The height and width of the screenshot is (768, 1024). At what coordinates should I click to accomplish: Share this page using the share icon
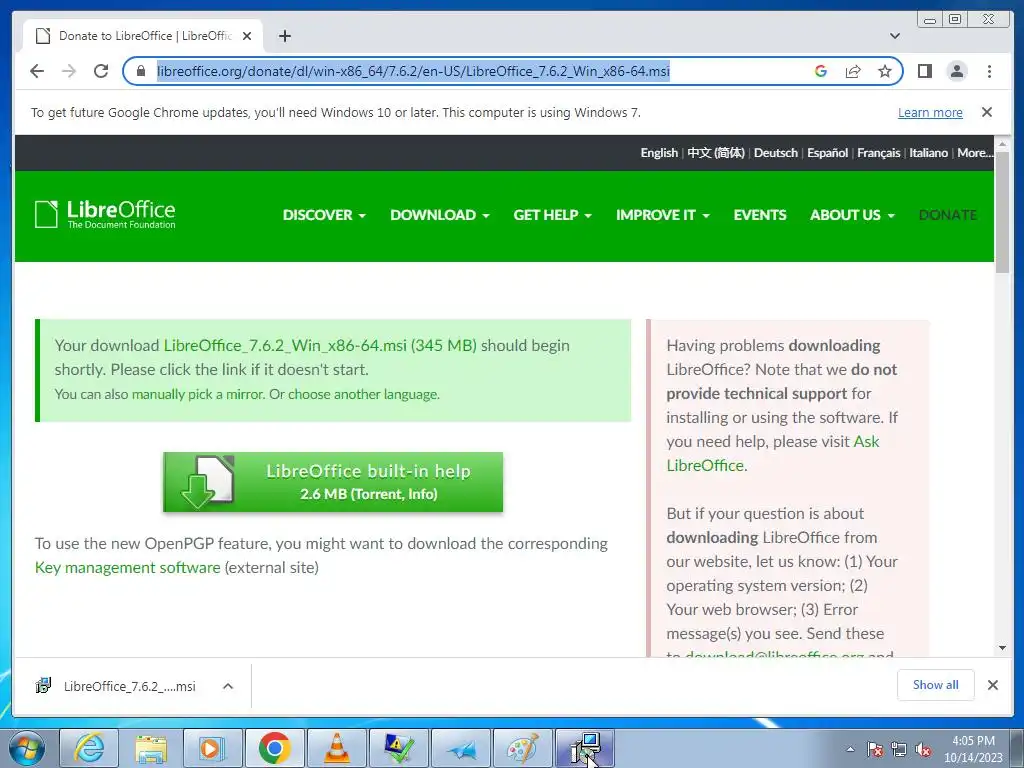(853, 71)
